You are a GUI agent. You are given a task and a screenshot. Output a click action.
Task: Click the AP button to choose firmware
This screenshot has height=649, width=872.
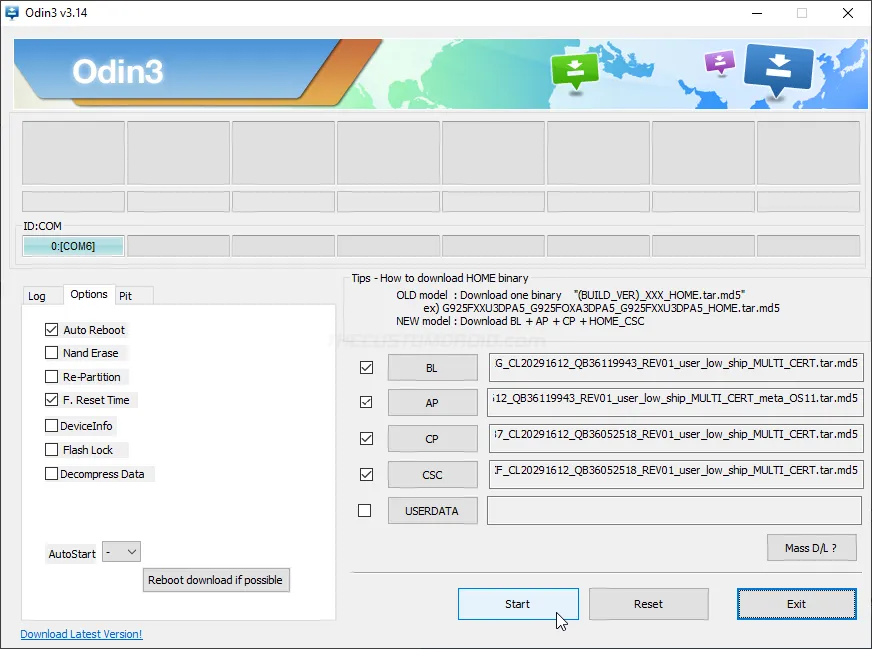(x=432, y=402)
